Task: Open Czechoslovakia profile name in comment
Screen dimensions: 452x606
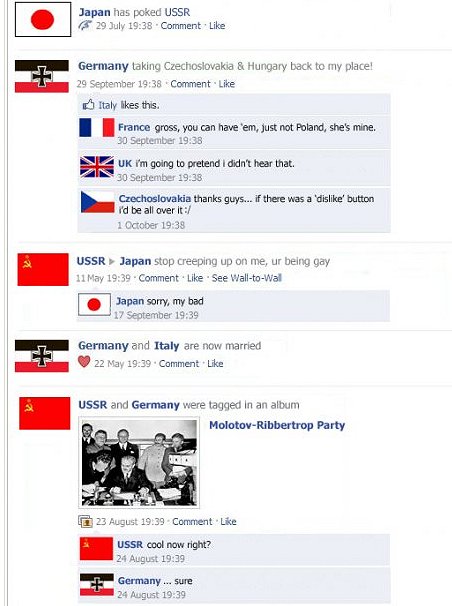Action: point(155,199)
